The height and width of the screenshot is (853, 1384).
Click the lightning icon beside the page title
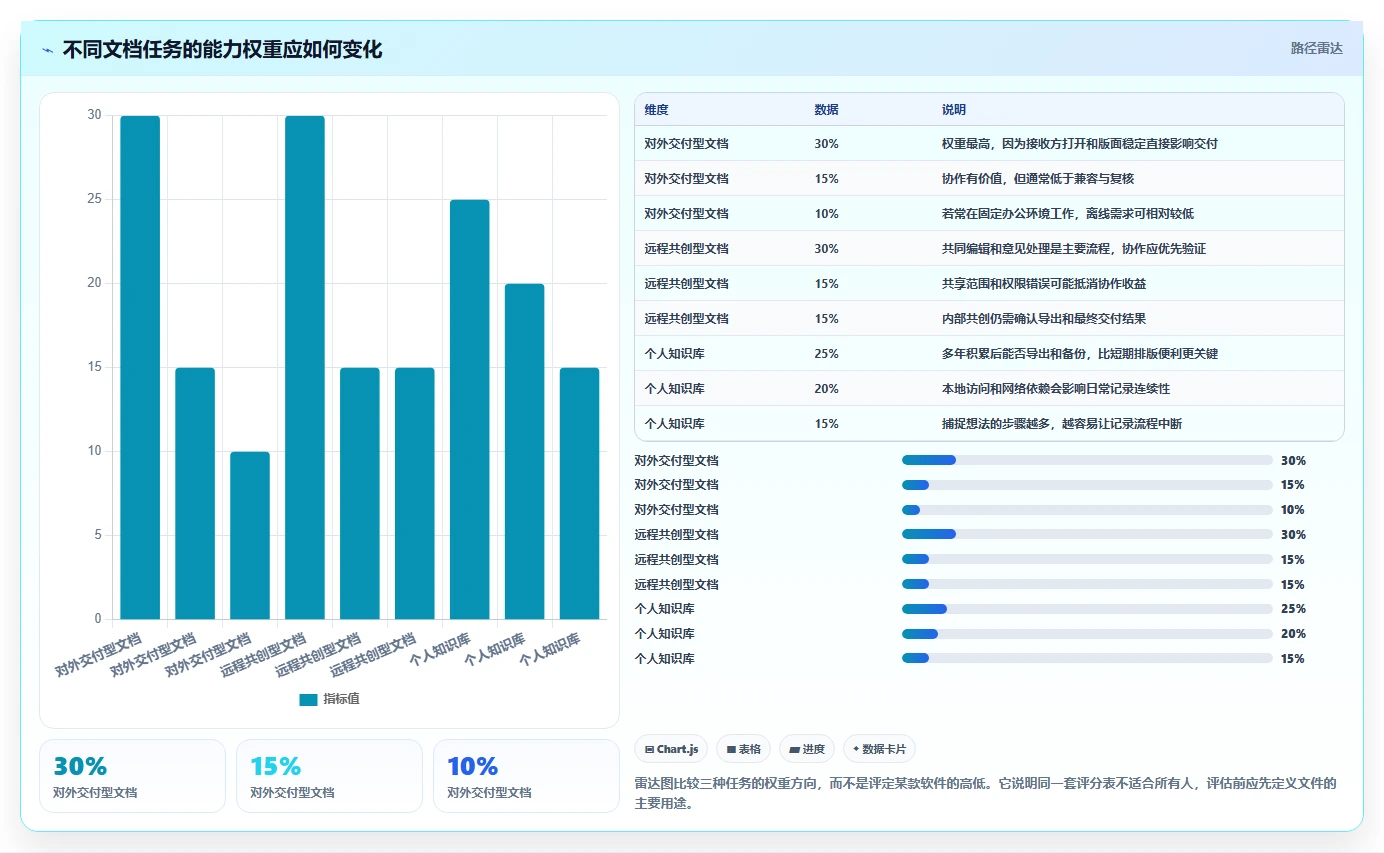(x=48, y=50)
